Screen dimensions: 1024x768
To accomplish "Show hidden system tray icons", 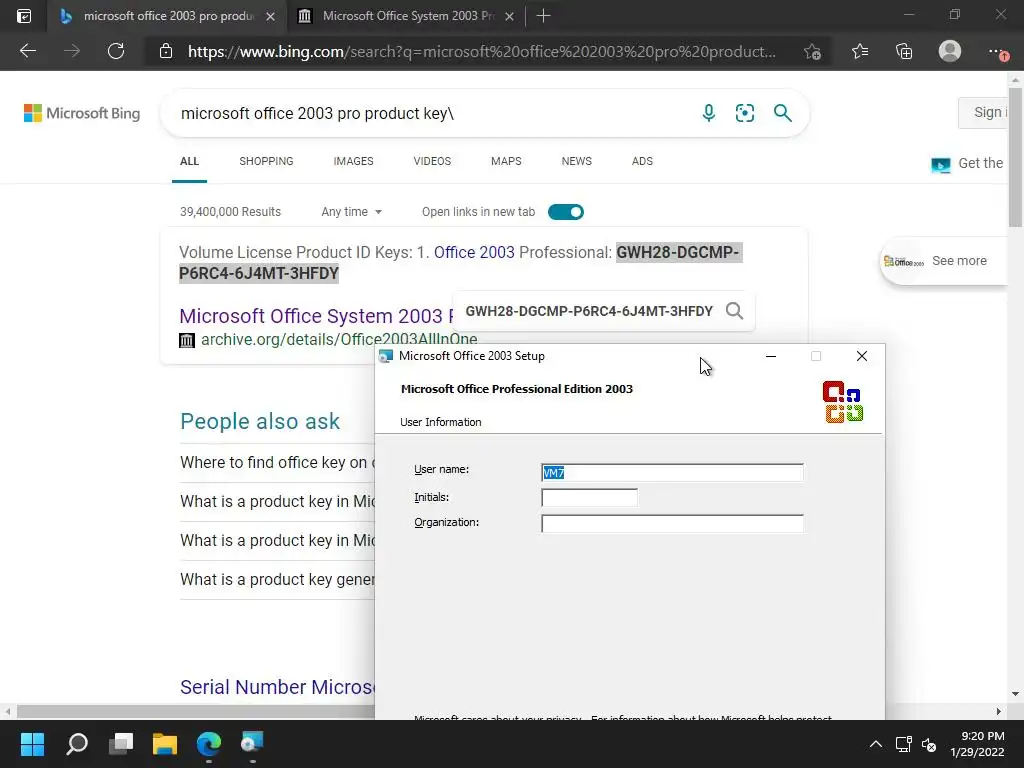I will (876, 744).
